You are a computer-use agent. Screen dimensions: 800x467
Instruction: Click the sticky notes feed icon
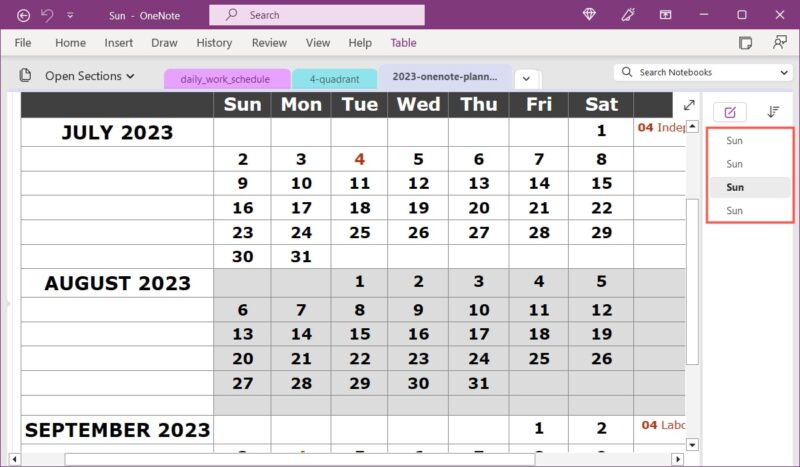745,43
